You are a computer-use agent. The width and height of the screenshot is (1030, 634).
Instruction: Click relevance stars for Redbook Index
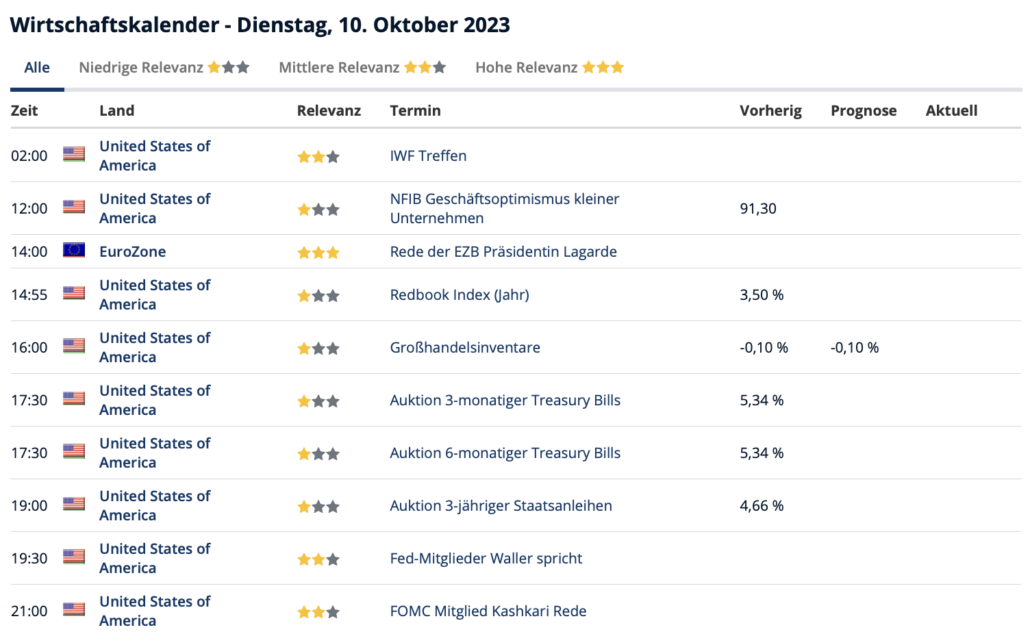[x=319, y=296]
